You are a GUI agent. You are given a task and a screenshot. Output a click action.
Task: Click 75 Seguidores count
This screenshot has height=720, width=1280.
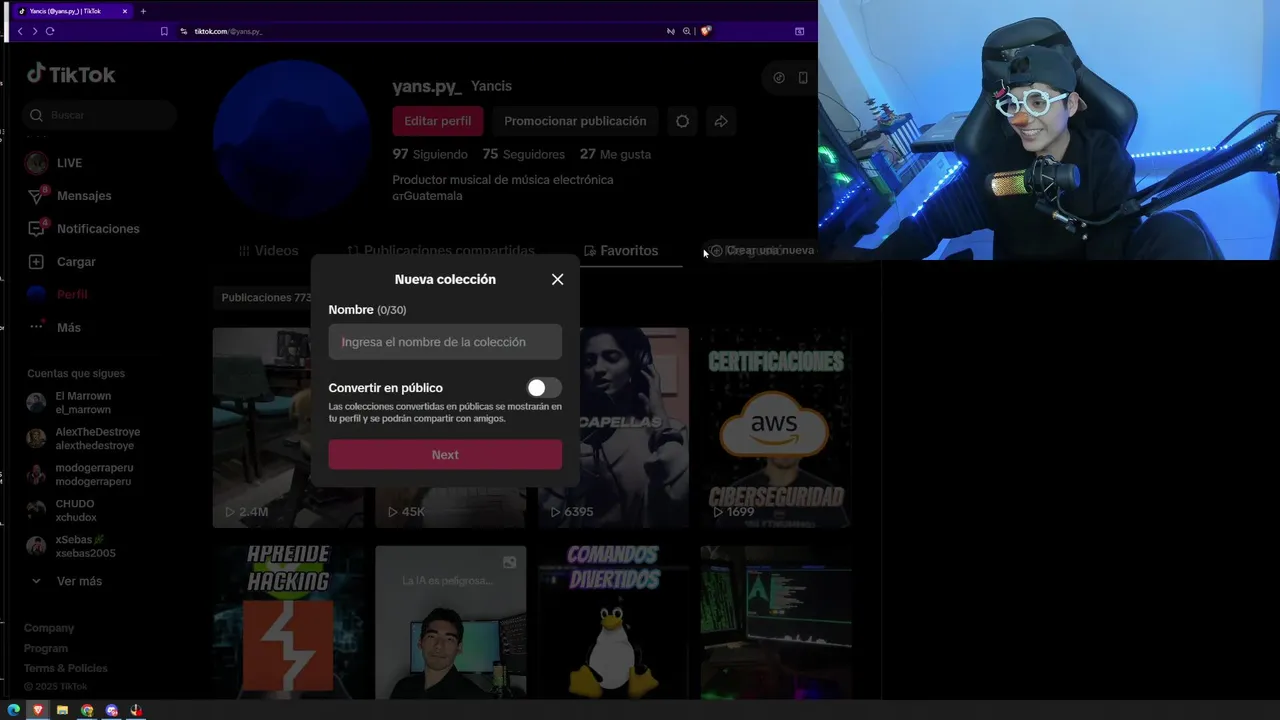[523, 154]
